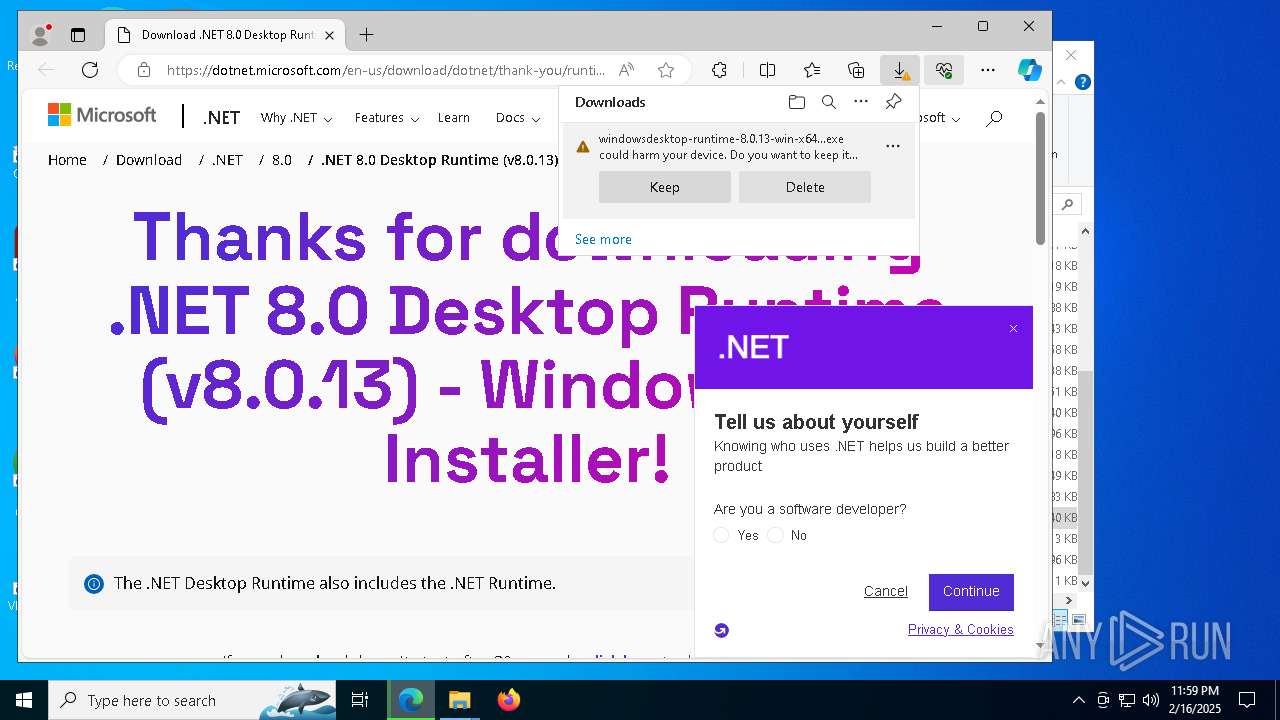
Task: Delete the downloaded runtime file
Action: (805, 187)
